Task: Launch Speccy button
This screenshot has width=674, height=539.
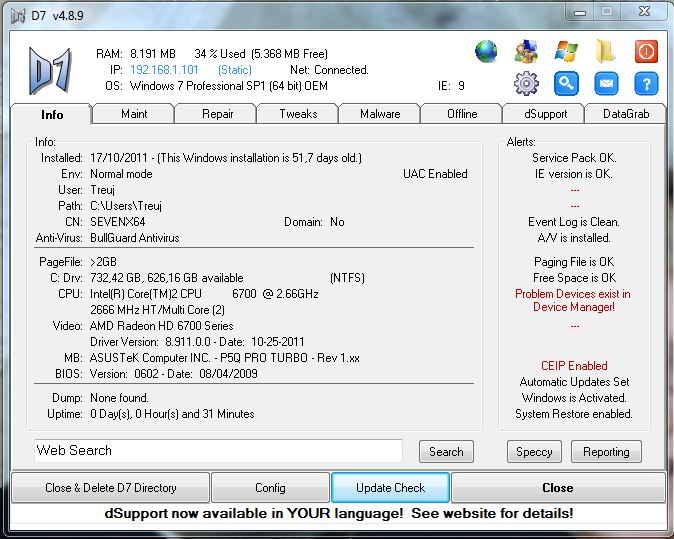Action: point(534,452)
